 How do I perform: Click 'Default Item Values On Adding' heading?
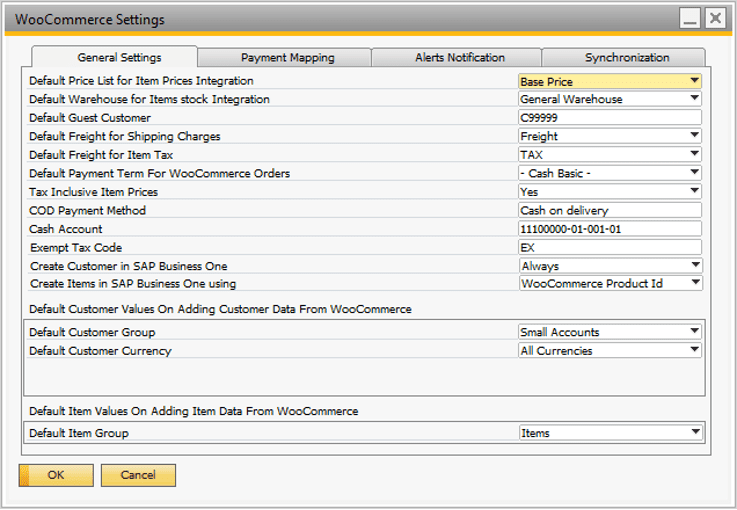[194, 411]
